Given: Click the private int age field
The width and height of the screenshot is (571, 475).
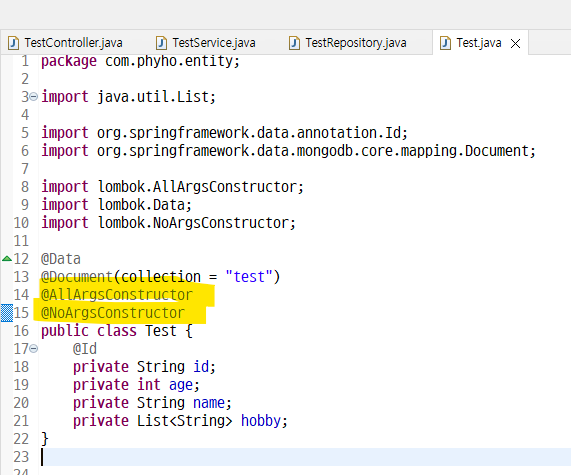Looking at the screenshot, I should [136, 385].
